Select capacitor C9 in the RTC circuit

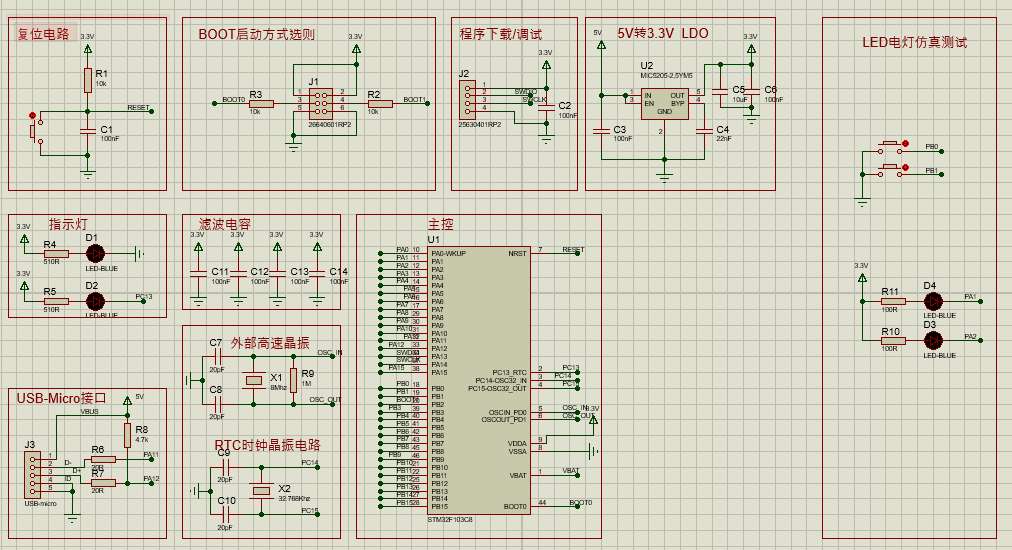[x=225, y=467]
